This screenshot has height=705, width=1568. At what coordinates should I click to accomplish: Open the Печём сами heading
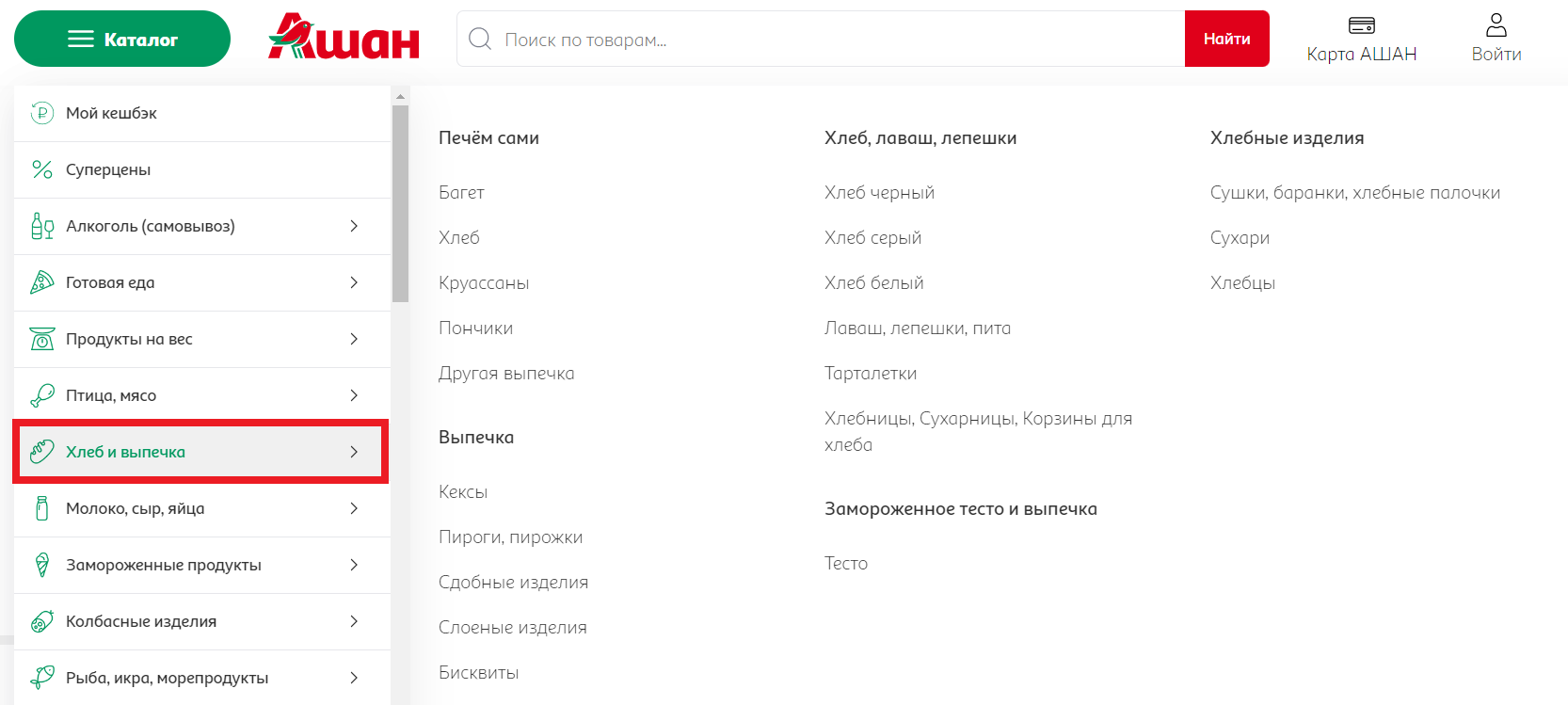[488, 137]
